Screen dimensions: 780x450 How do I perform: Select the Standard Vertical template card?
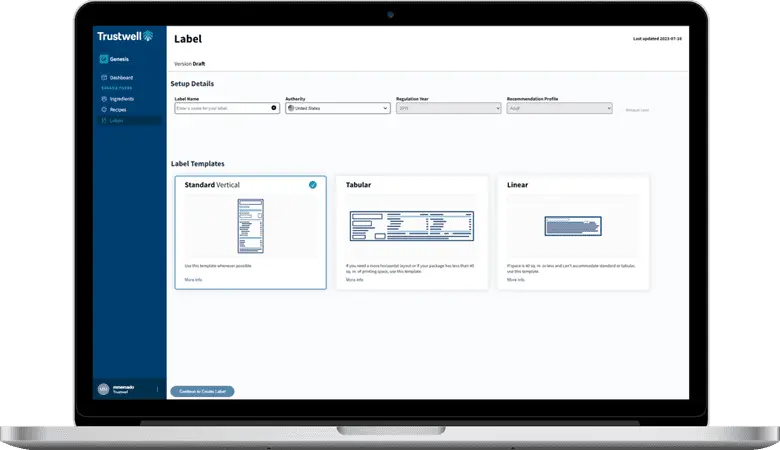250,232
